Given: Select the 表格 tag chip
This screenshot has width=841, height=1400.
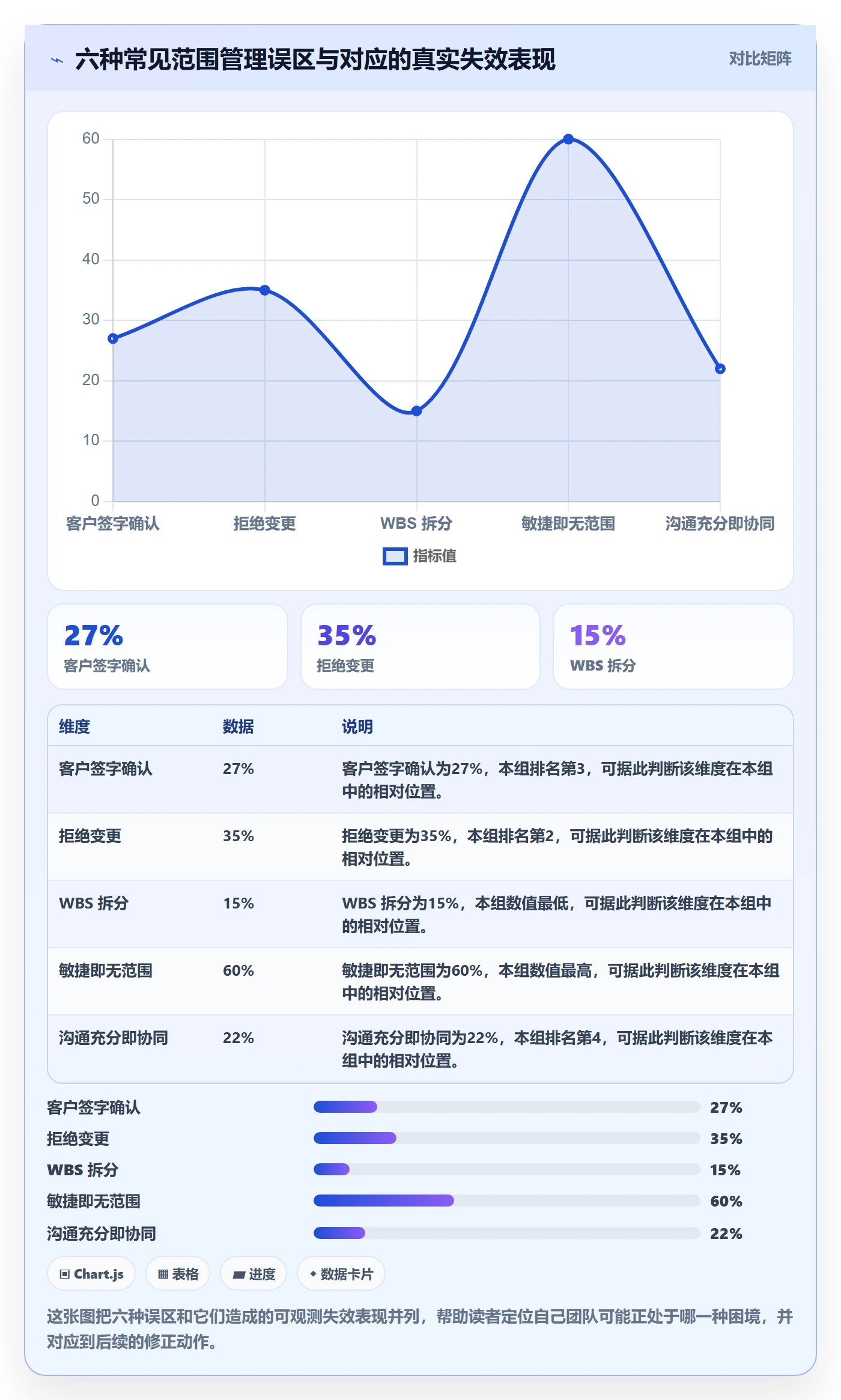Looking at the screenshot, I should tap(178, 1274).
